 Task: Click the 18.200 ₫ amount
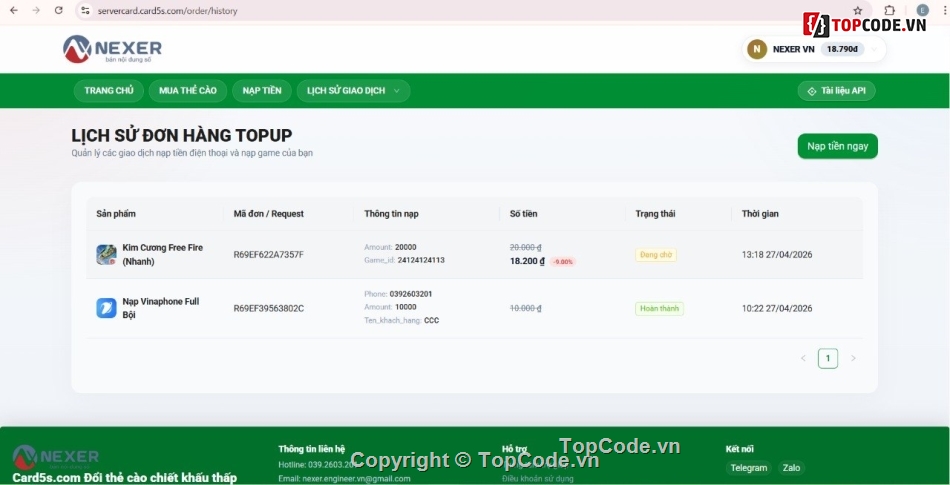tap(527, 262)
